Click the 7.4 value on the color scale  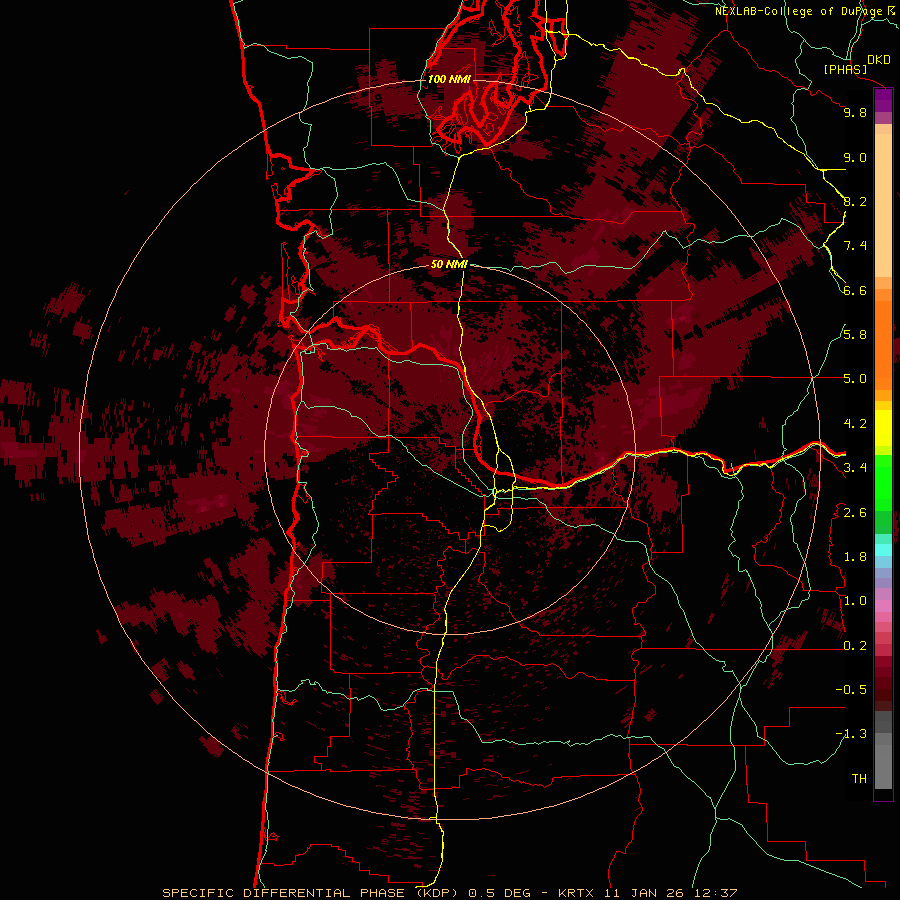[x=855, y=246]
